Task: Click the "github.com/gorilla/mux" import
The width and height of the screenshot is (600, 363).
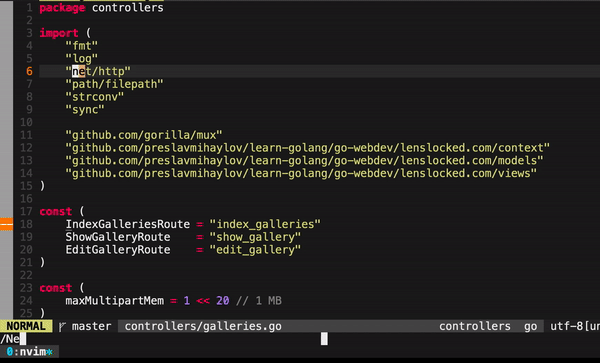Action: click(144, 135)
